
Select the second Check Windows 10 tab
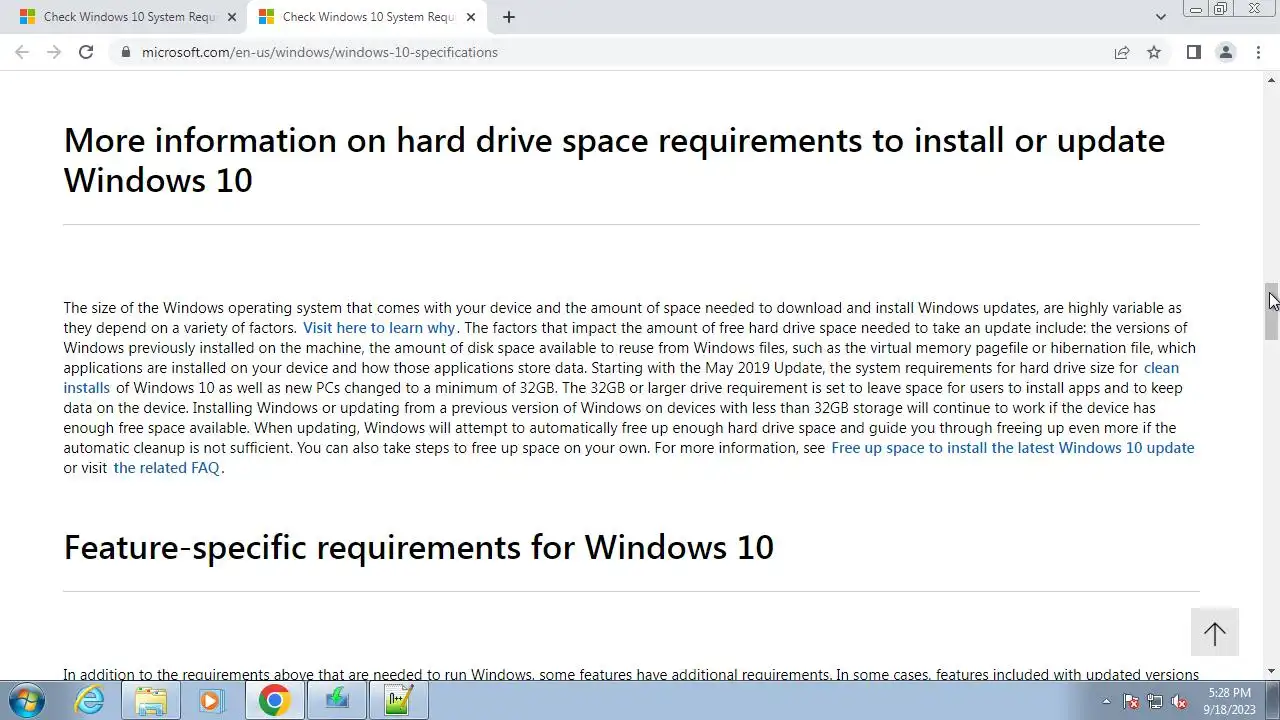(x=366, y=17)
